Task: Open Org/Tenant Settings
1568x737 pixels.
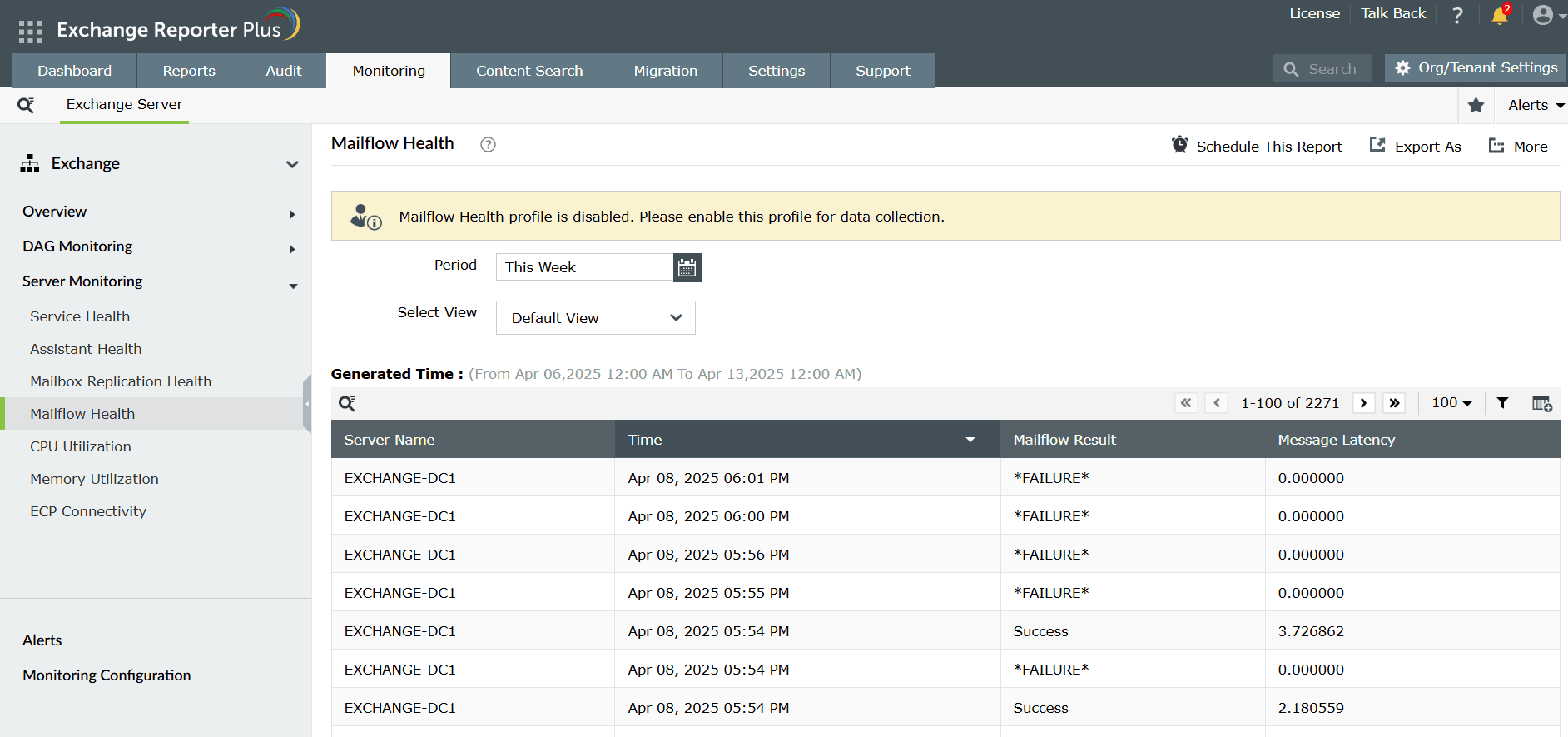Action: click(x=1476, y=68)
